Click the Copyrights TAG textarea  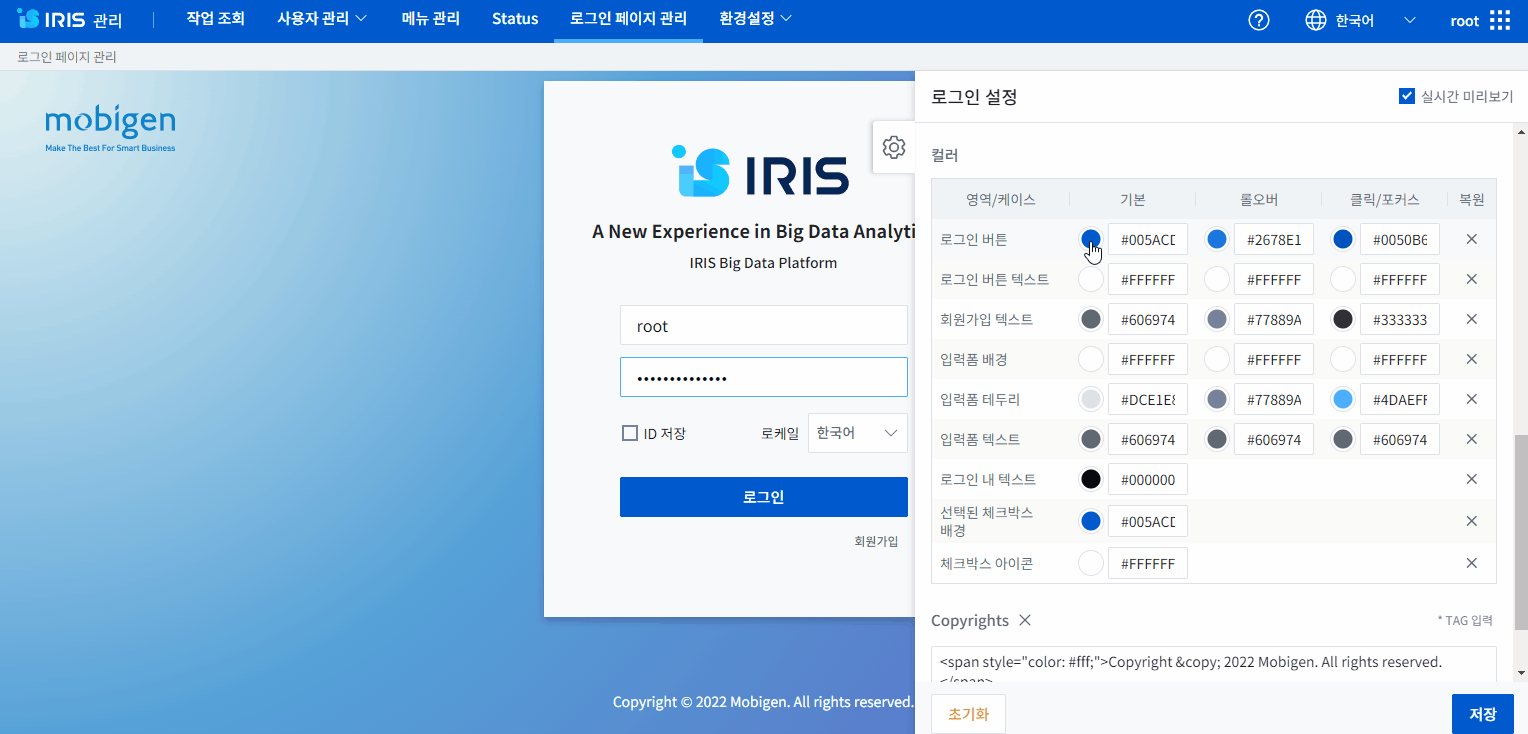pos(1213,665)
